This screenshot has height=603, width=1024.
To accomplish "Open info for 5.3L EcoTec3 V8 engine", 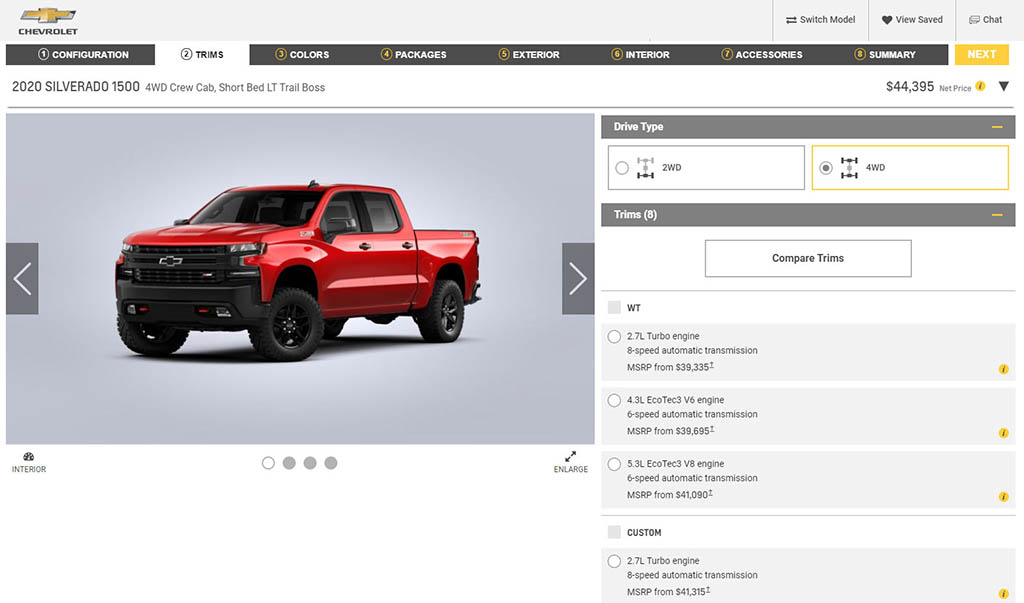I will tap(1003, 497).
